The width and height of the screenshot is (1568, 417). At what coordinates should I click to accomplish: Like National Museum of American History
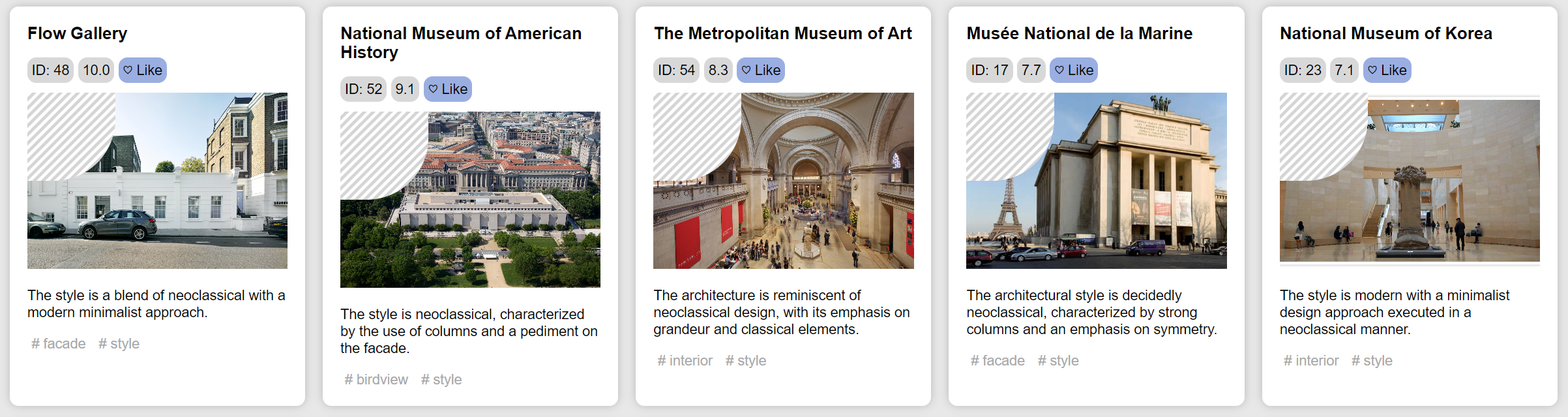[x=447, y=89]
